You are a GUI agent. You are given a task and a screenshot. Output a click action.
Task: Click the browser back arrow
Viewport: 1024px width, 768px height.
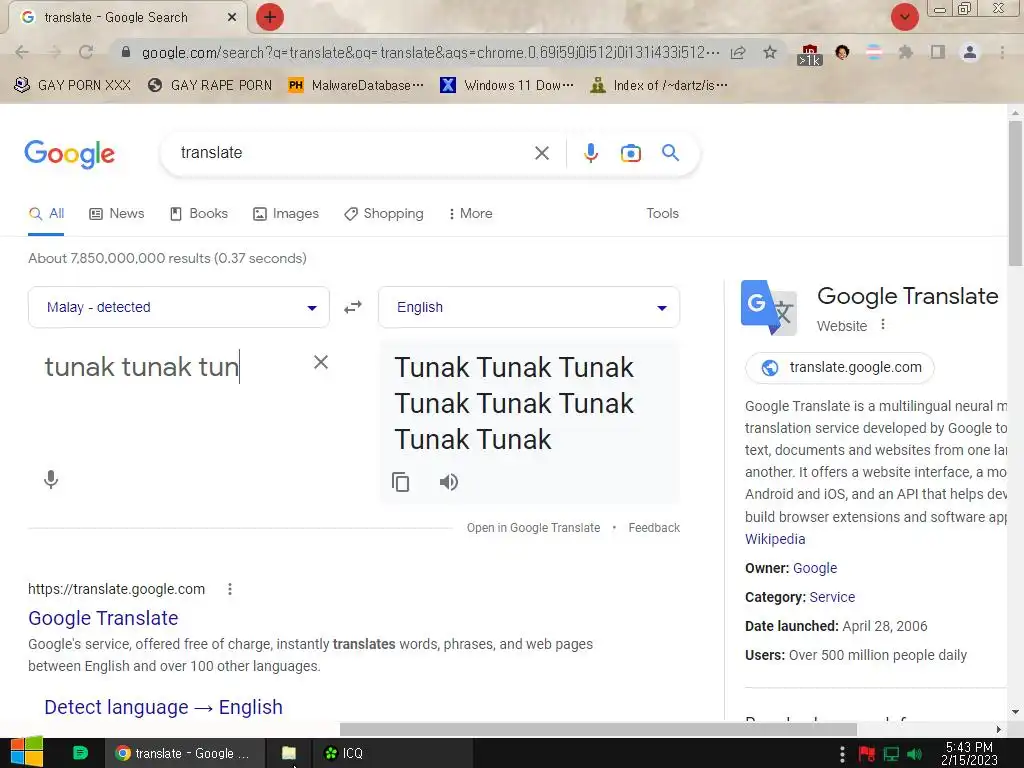[22, 52]
